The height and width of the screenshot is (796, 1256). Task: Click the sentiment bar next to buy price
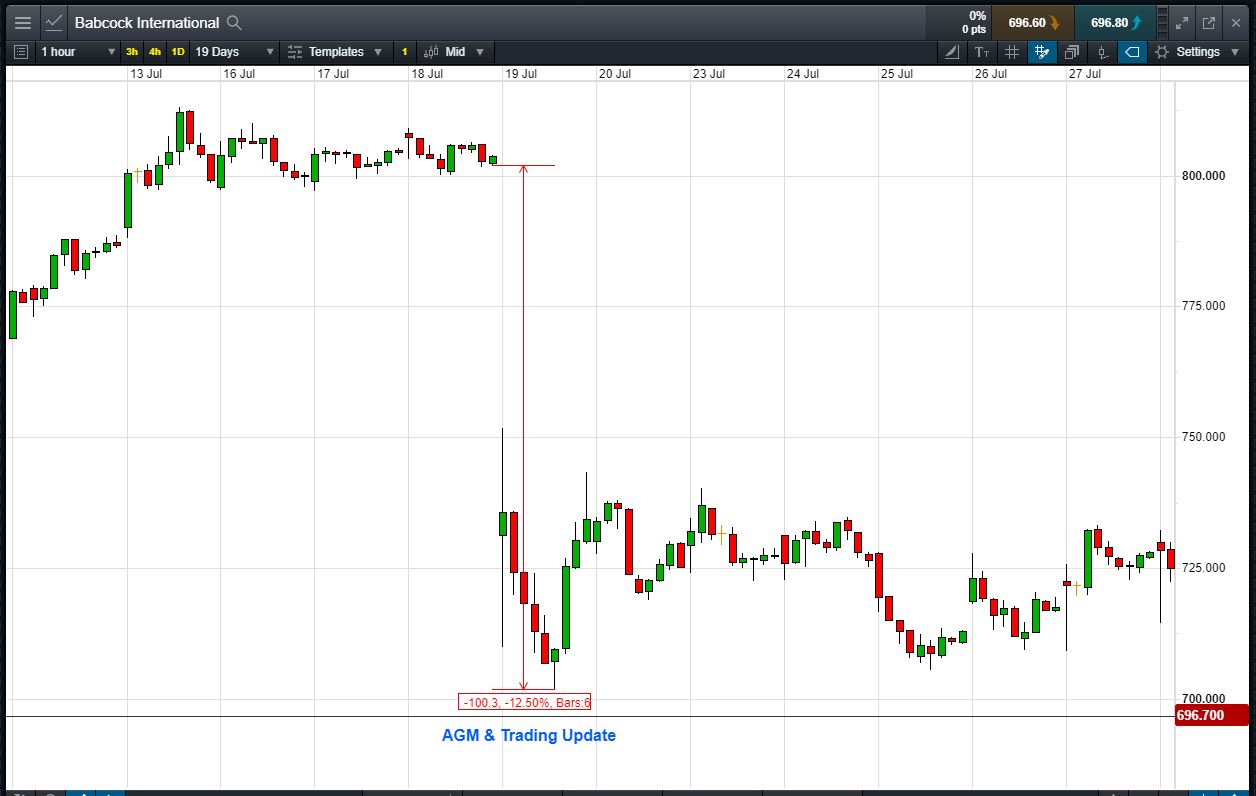pos(1162,22)
